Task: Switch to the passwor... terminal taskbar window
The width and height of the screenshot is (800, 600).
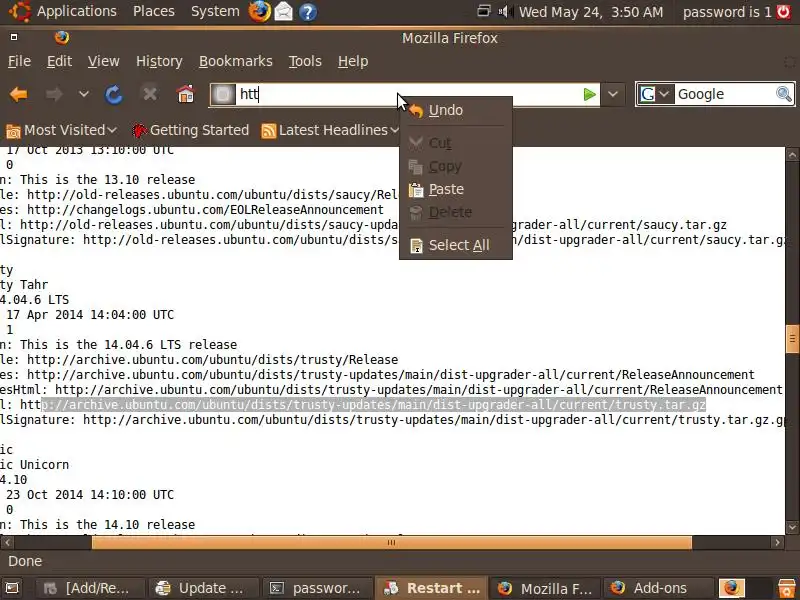Action: pyautogui.click(x=316, y=588)
